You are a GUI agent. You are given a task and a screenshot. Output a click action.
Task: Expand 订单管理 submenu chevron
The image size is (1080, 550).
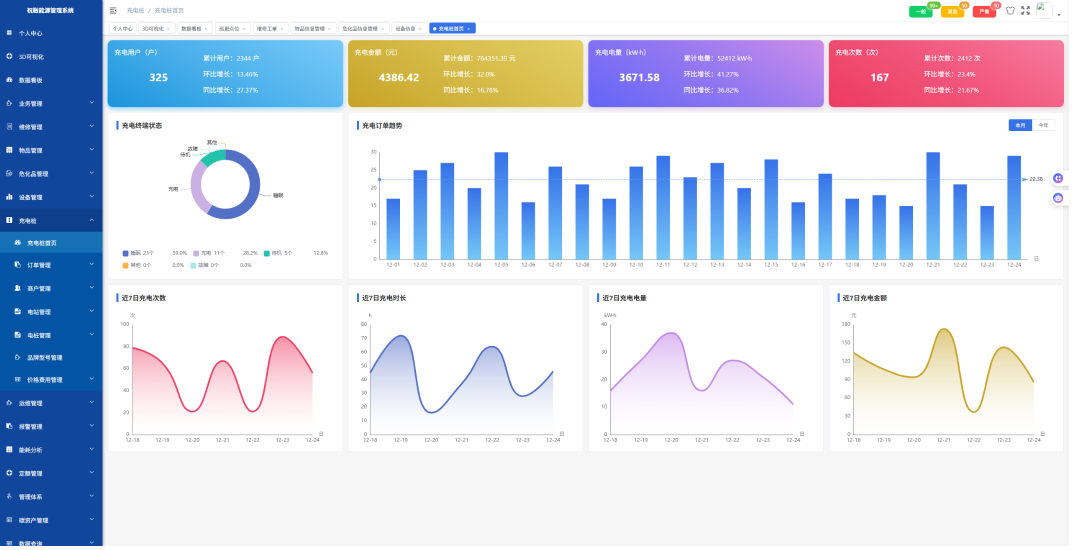pos(92,265)
